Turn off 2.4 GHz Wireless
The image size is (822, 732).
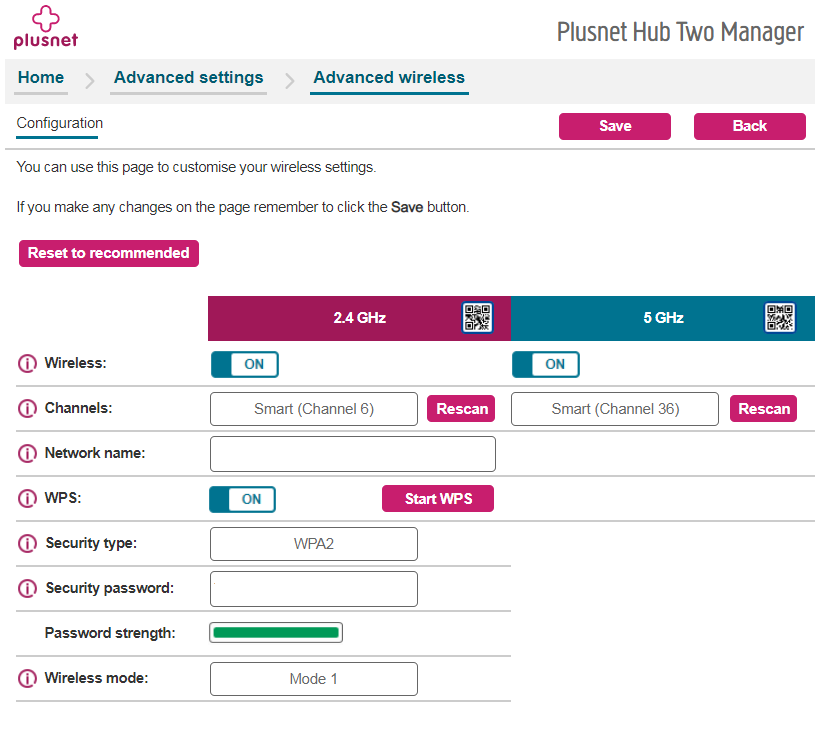pos(244,364)
